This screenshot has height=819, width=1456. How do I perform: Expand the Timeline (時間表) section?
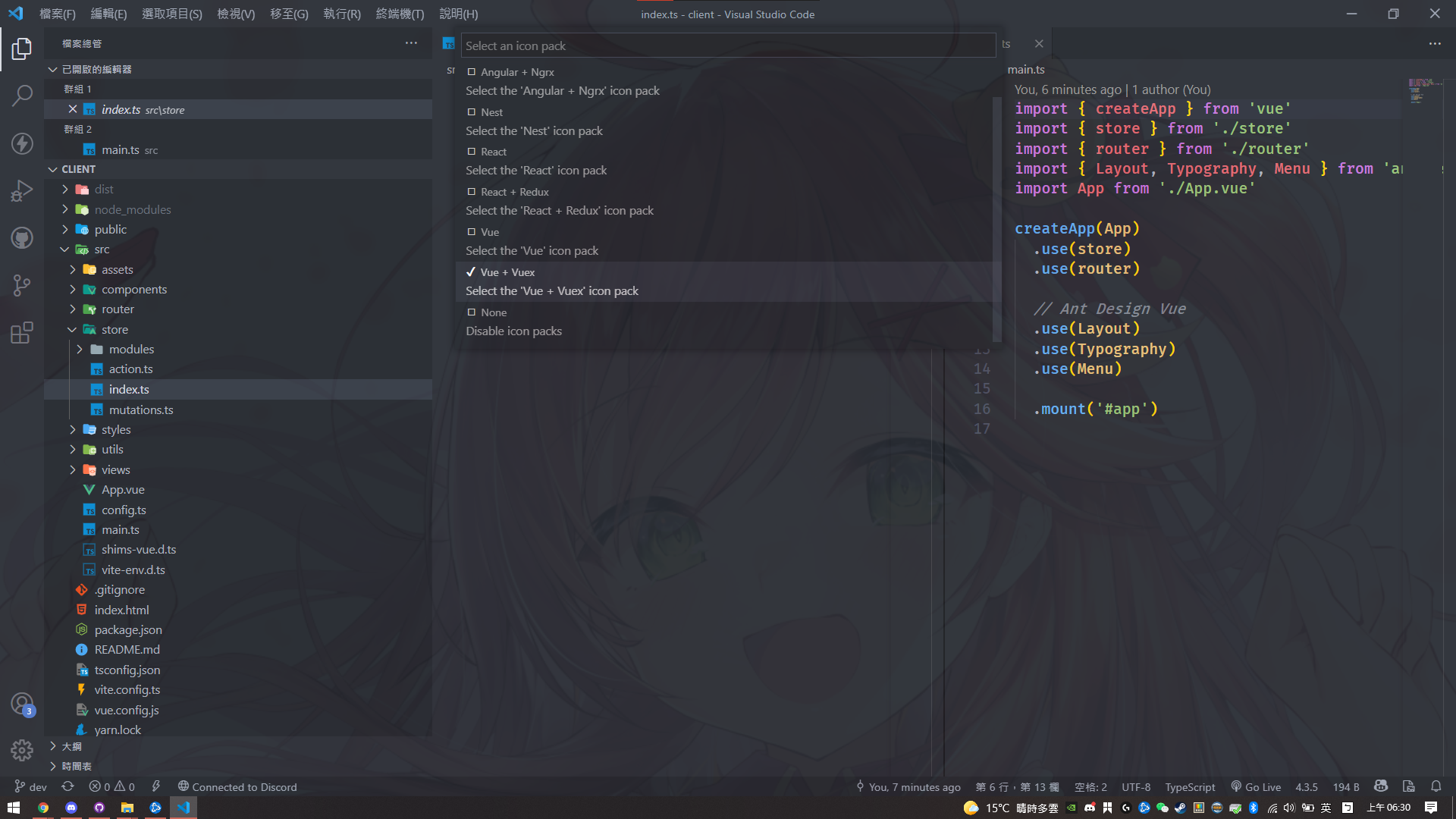(x=53, y=766)
